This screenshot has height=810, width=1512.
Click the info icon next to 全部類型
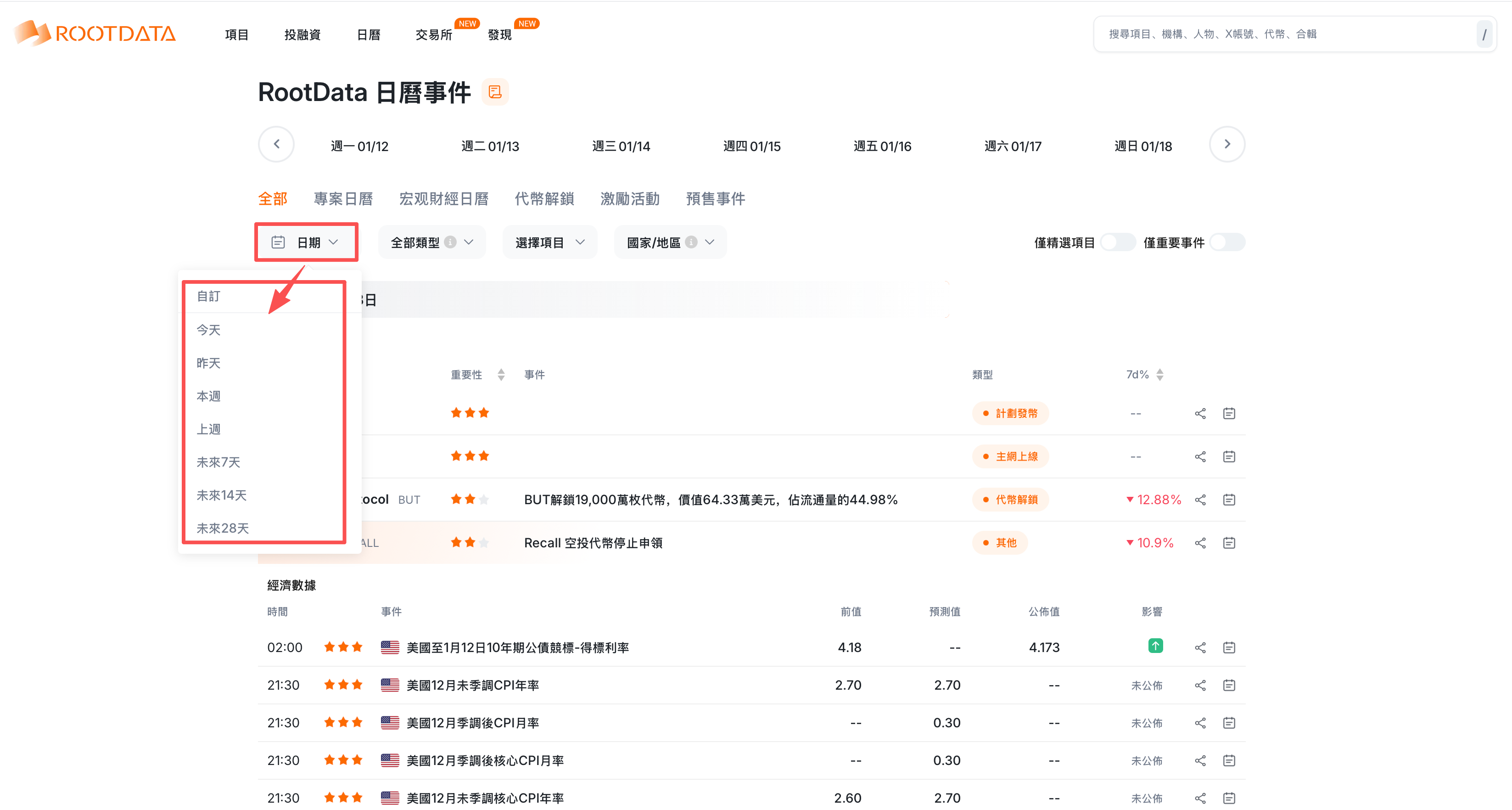click(450, 242)
